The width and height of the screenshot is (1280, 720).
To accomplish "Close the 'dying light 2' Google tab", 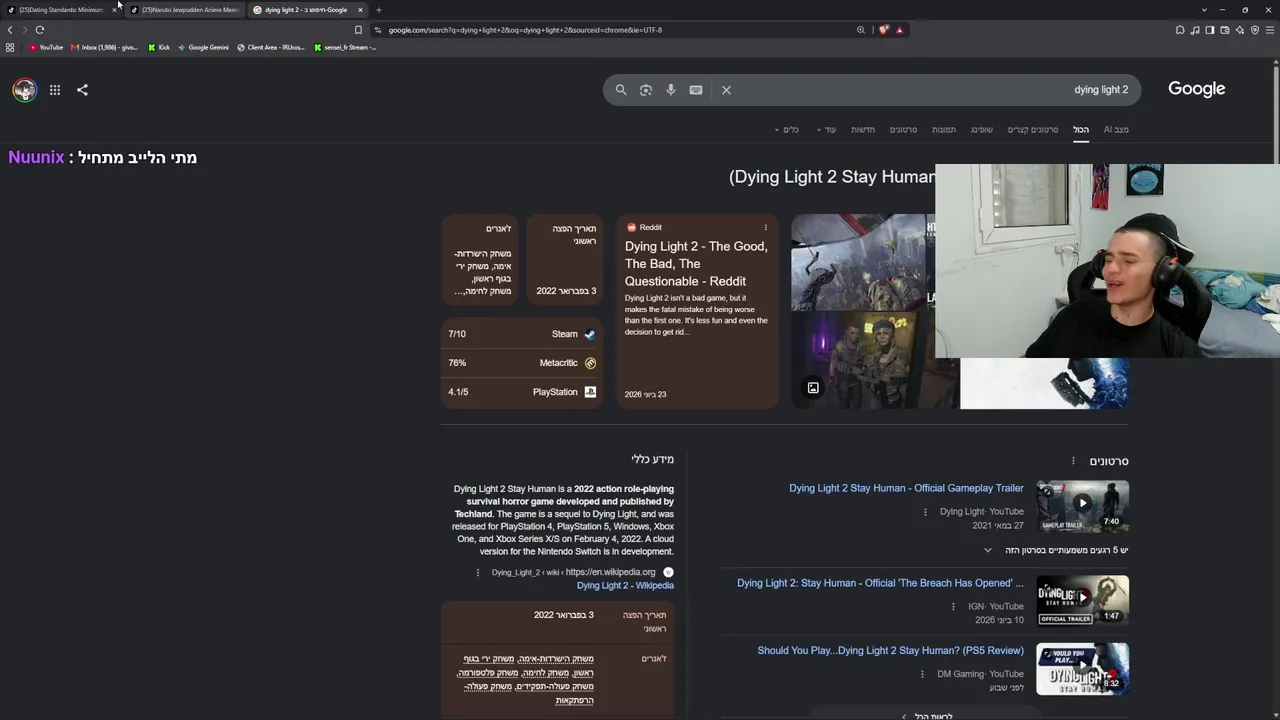I will pos(360,10).
